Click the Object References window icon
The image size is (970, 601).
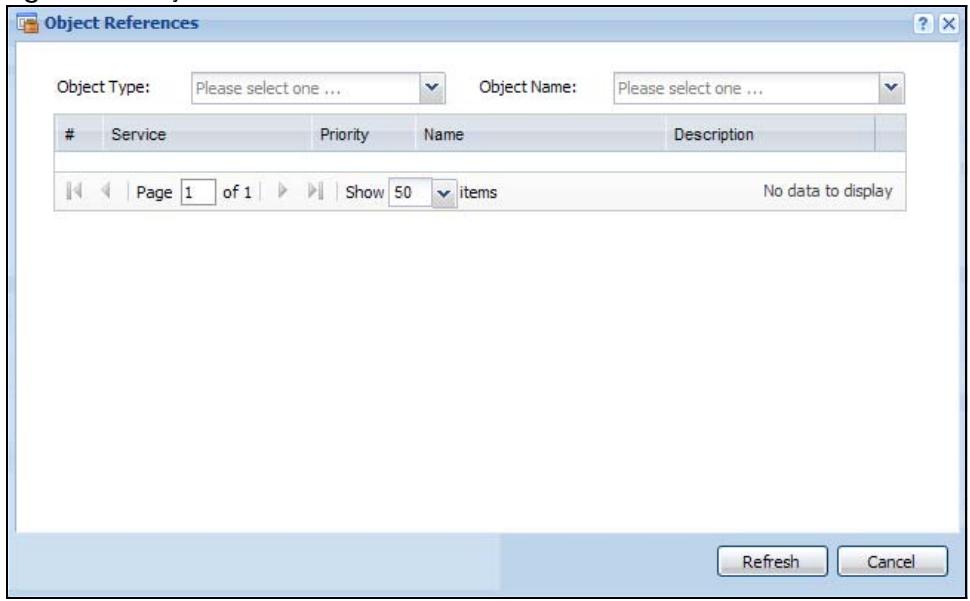[x=28, y=24]
